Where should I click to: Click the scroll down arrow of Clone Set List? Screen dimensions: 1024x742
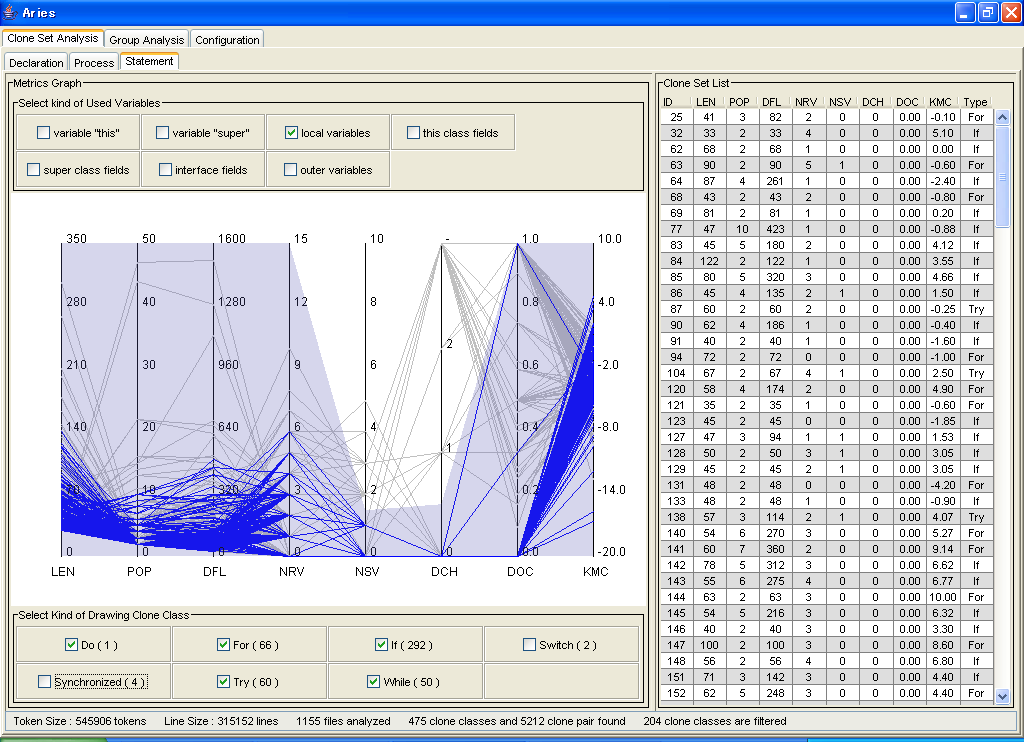[x=1002, y=696]
